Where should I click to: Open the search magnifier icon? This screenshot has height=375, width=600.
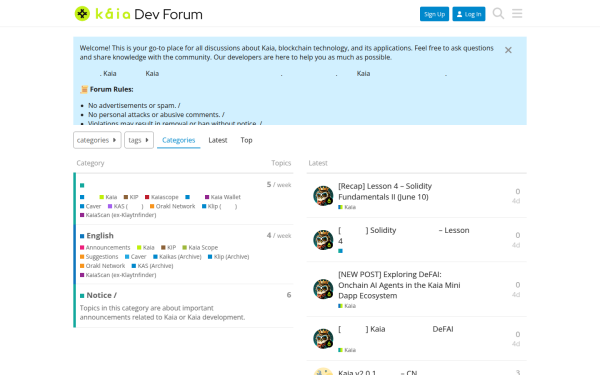pyautogui.click(x=498, y=13)
